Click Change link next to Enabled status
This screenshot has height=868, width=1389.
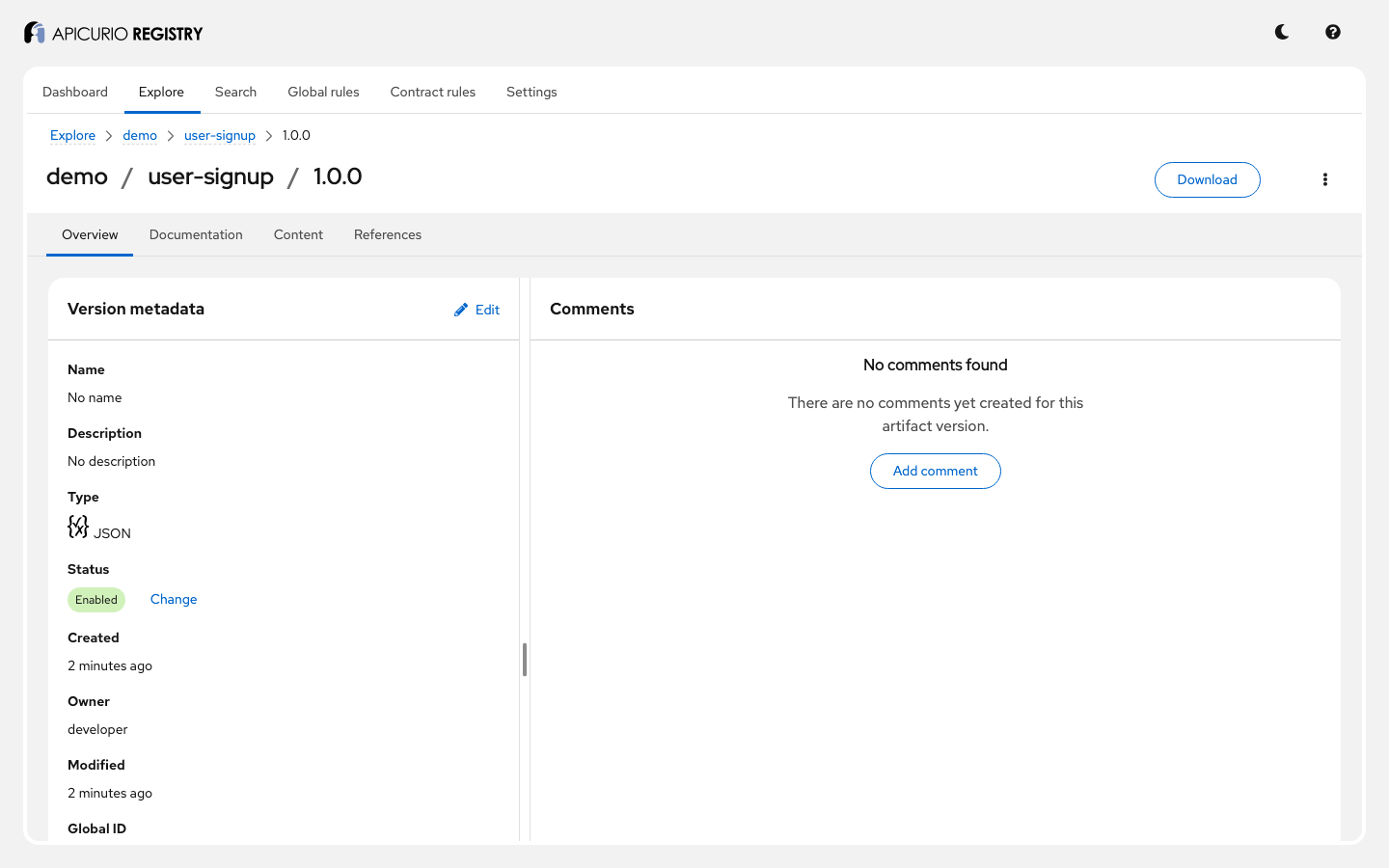click(174, 599)
